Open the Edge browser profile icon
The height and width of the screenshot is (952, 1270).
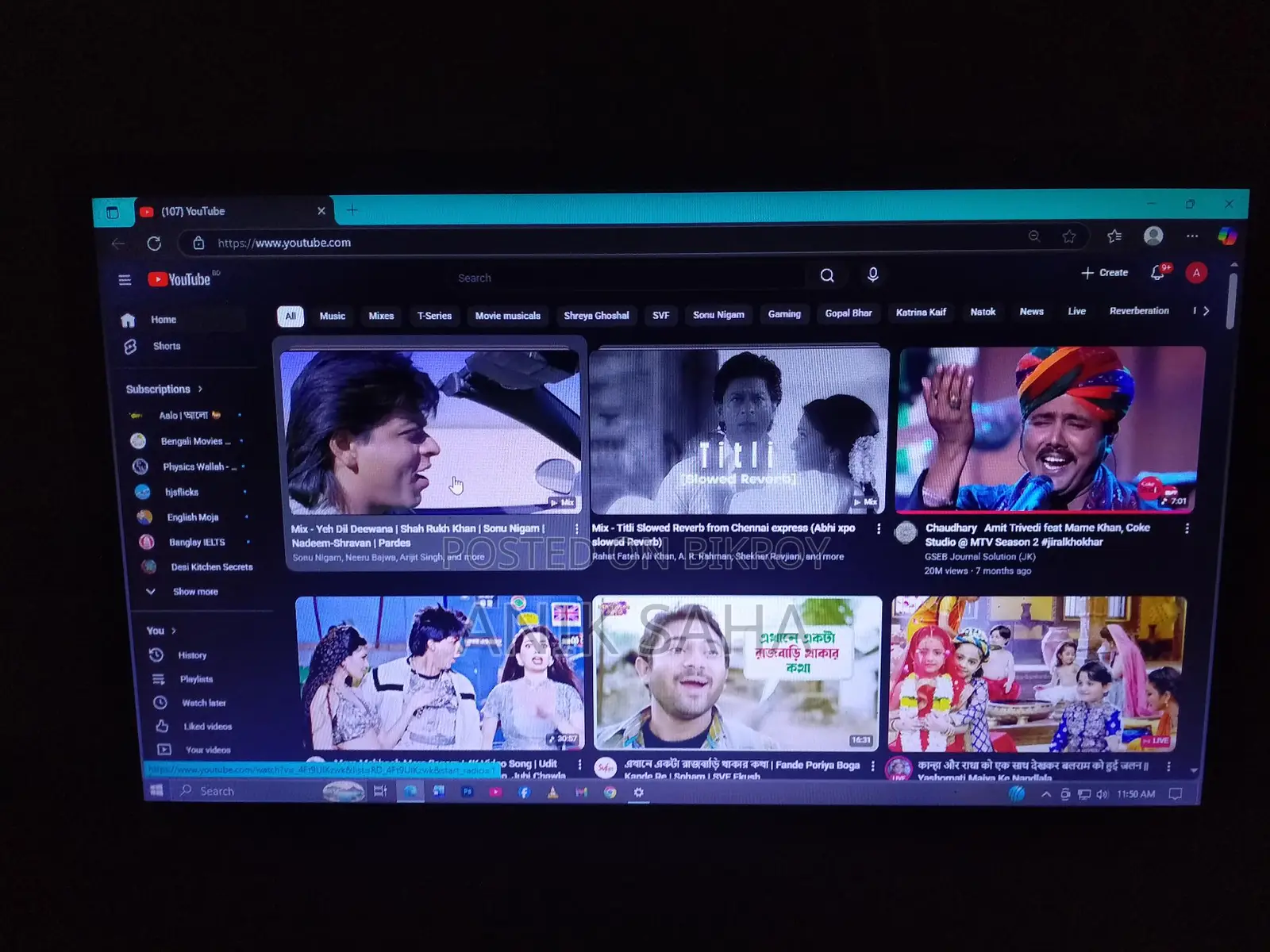1153,236
